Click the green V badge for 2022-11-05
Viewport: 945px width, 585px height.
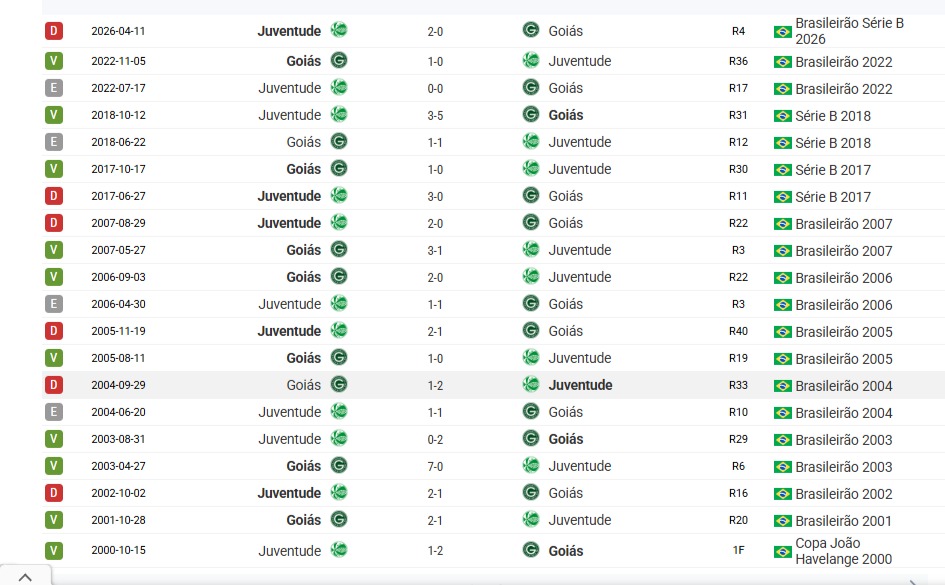click(54, 61)
